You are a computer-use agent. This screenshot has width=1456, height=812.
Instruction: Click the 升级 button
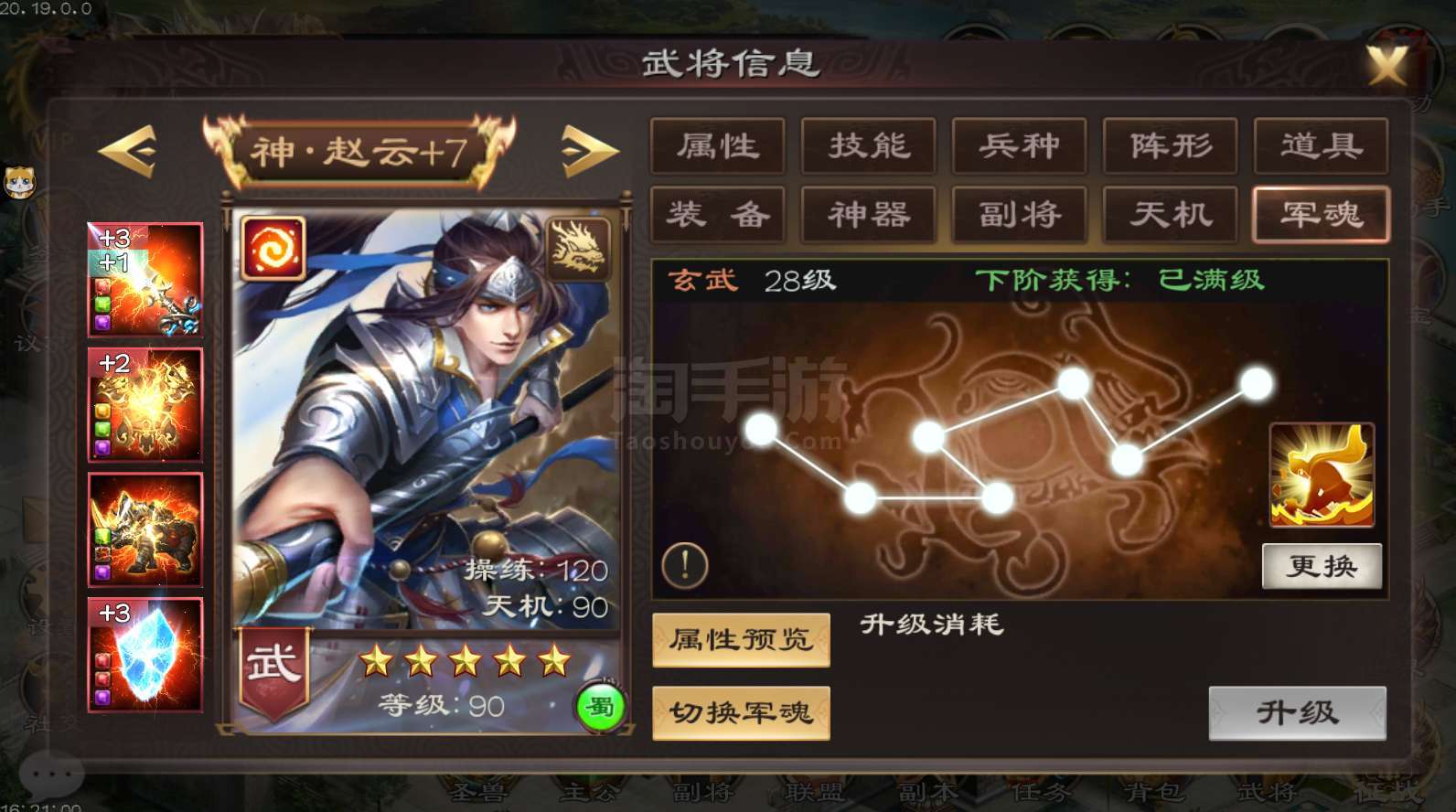(x=1298, y=713)
